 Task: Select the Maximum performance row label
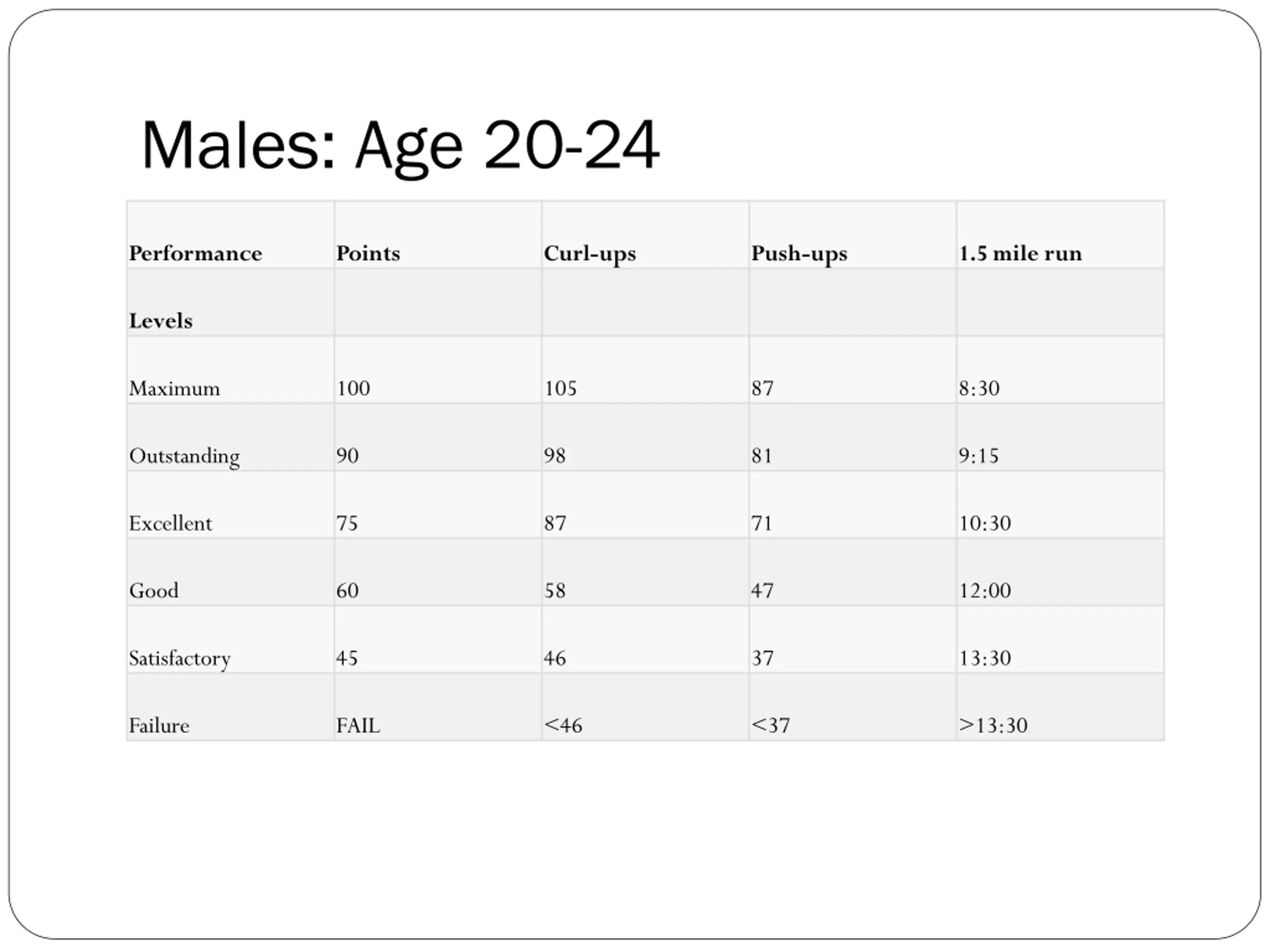point(175,389)
